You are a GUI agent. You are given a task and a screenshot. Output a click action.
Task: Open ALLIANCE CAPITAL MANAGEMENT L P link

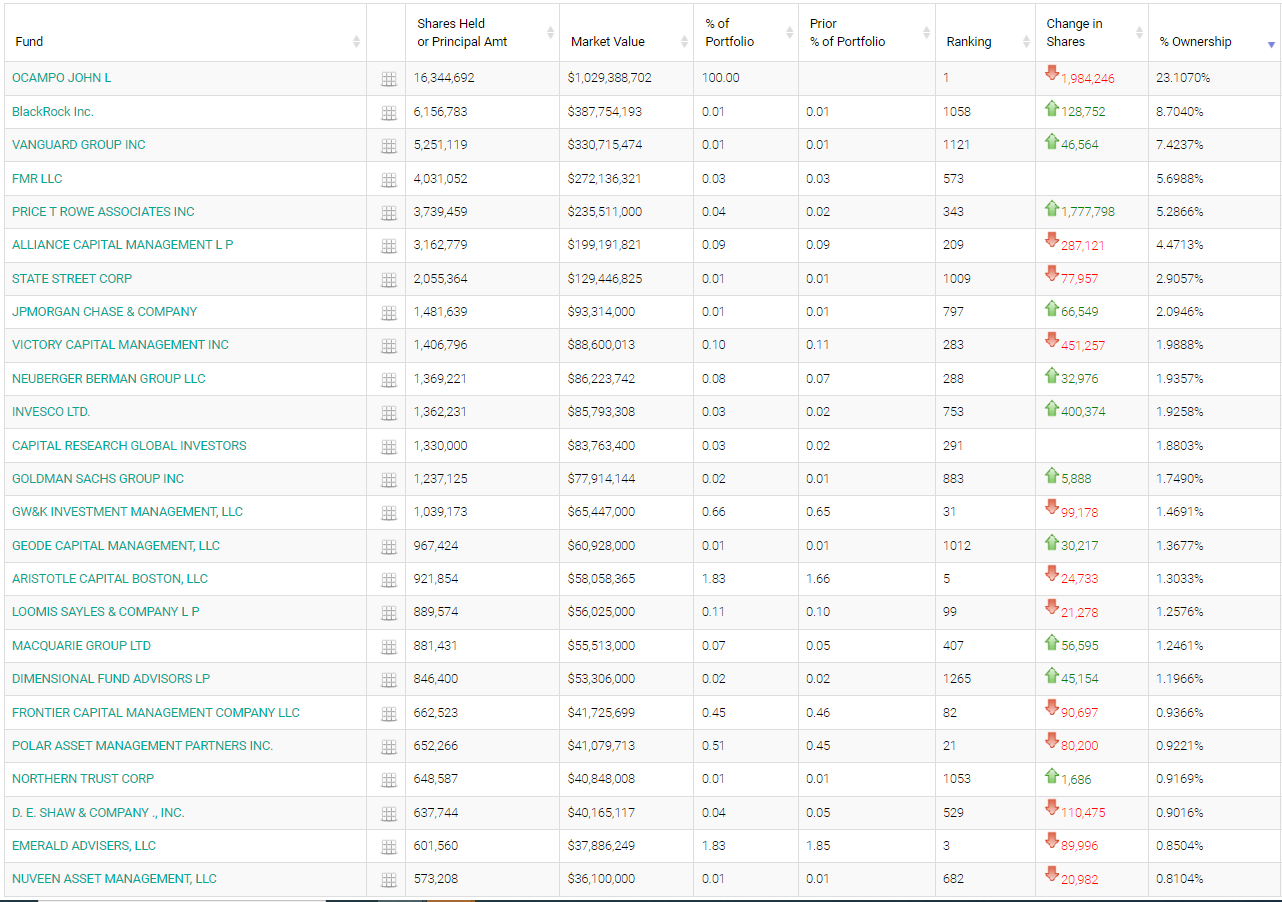click(x=123, y=245)
